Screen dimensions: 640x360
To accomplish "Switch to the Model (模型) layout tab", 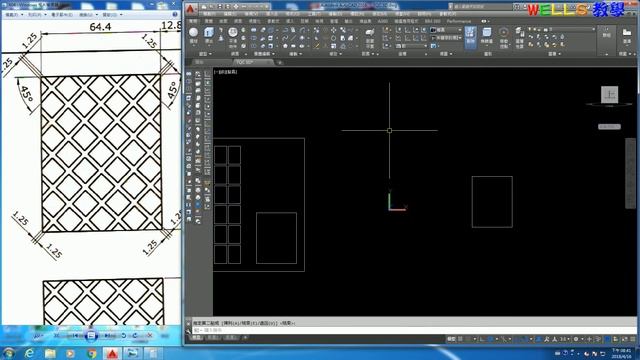I will [197, 338].
